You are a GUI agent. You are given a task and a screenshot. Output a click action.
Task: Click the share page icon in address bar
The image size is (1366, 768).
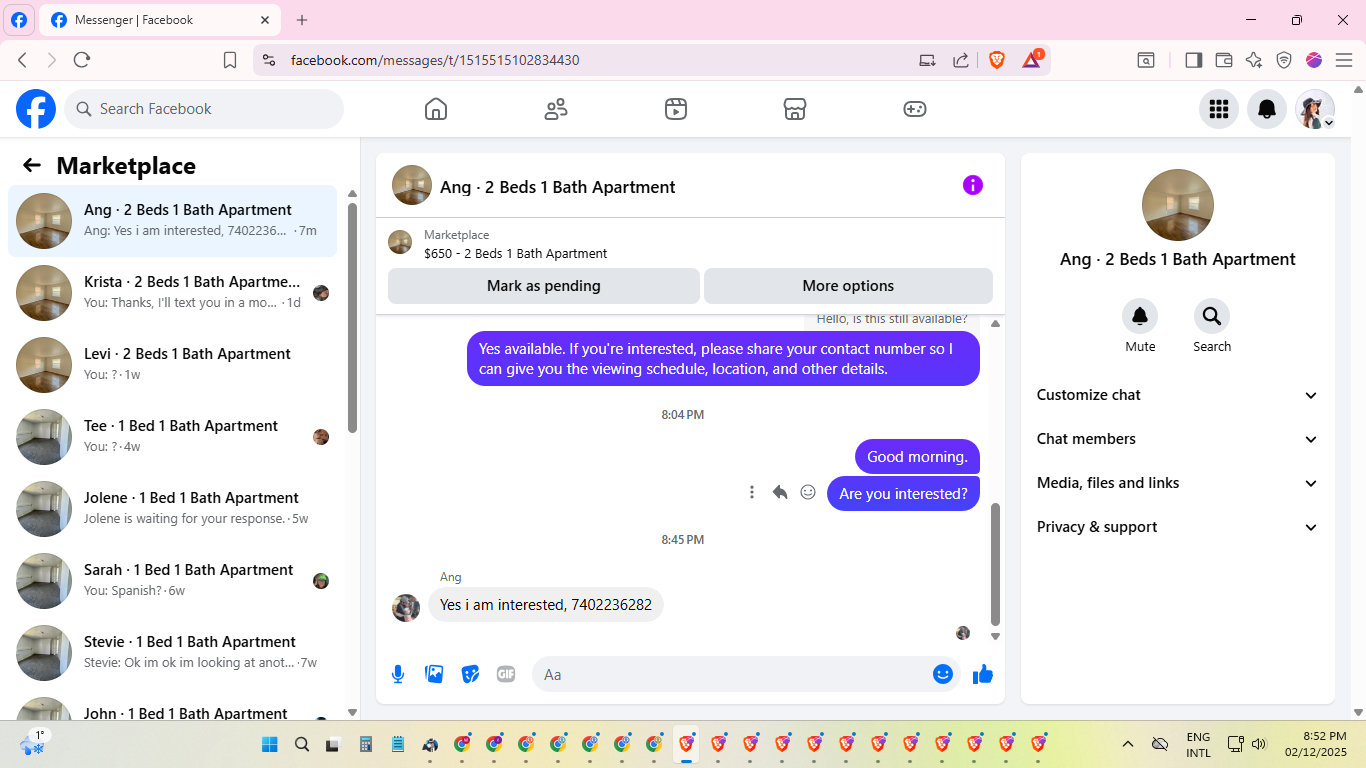(x=961, y=60)
